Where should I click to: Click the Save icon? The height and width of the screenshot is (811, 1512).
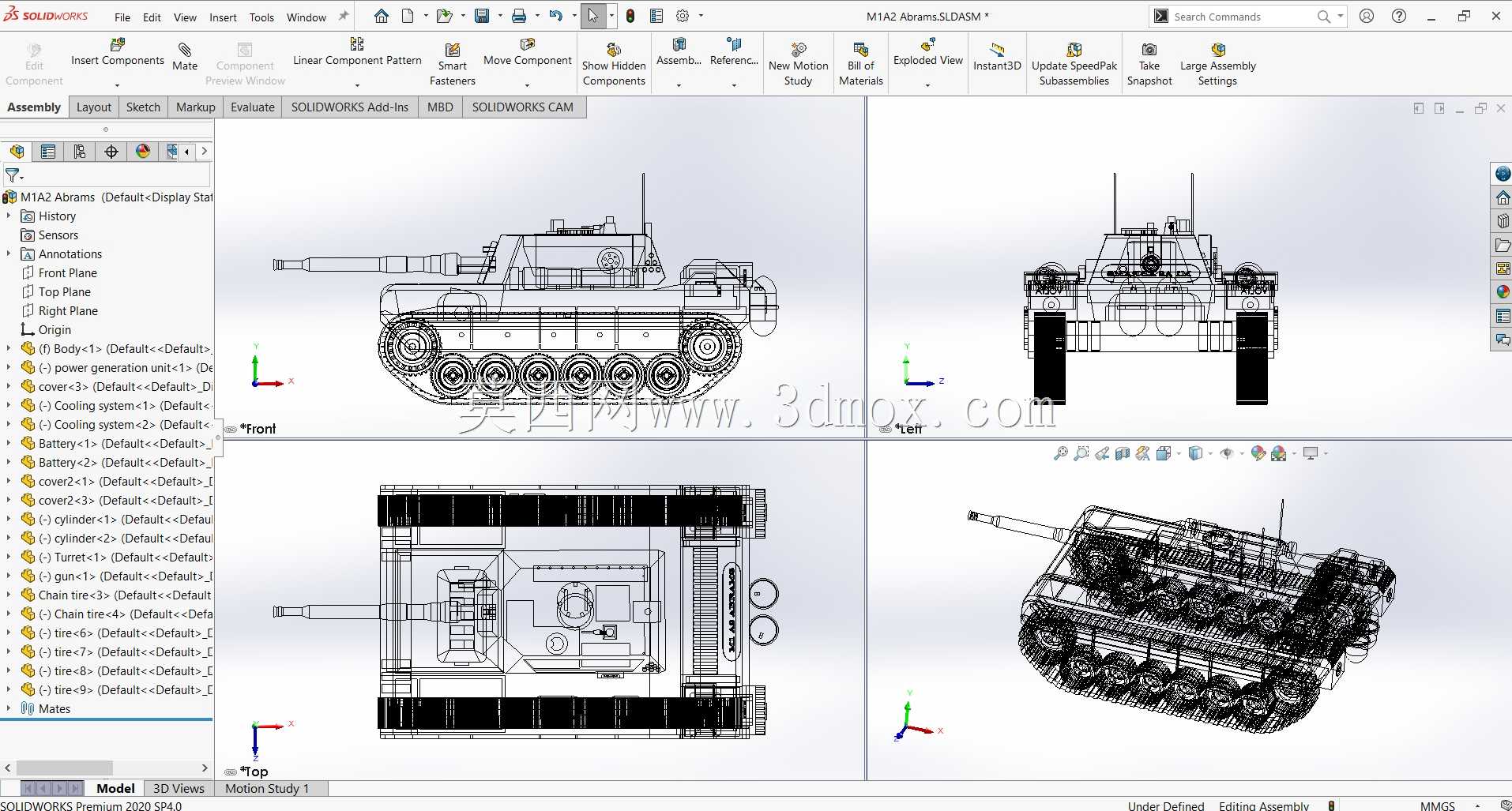click(482, 16)
